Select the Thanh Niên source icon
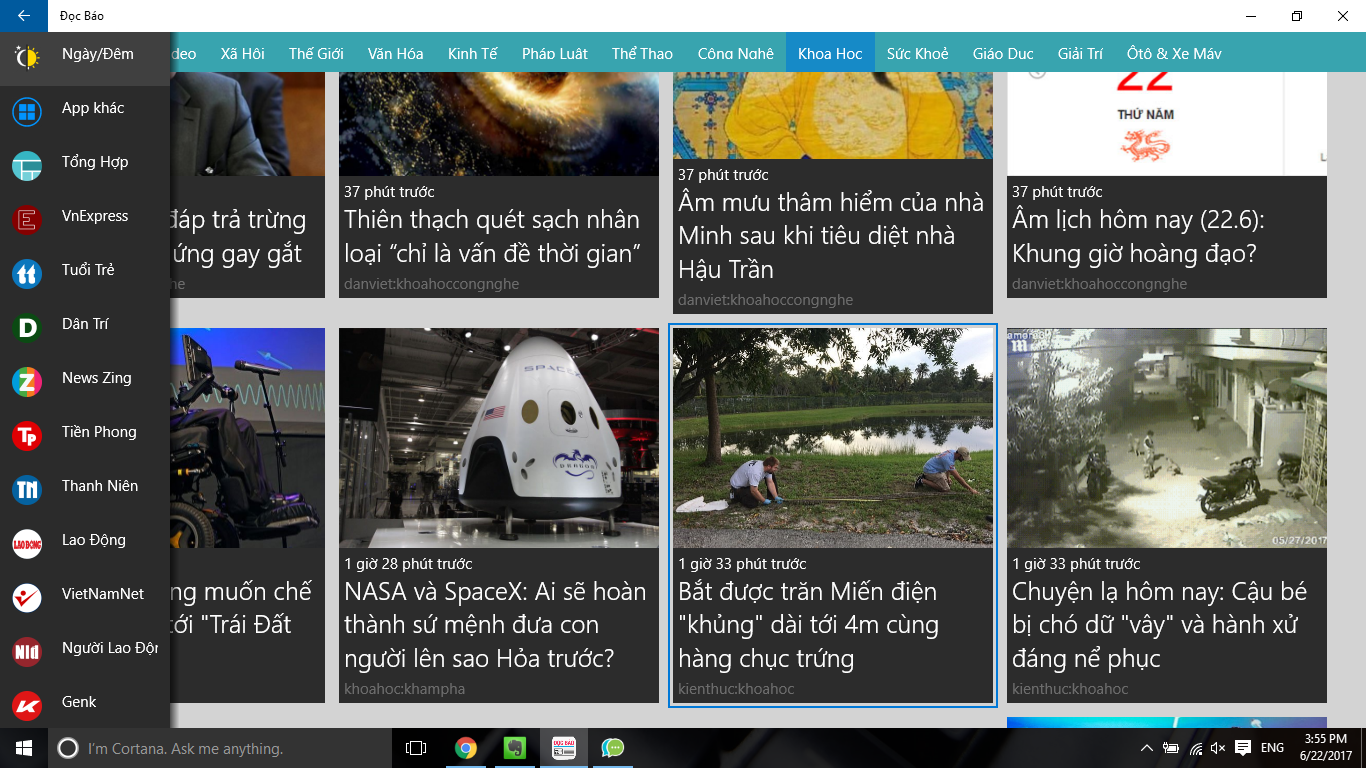This screenshot has height=768, width=1366. (27, 487)
